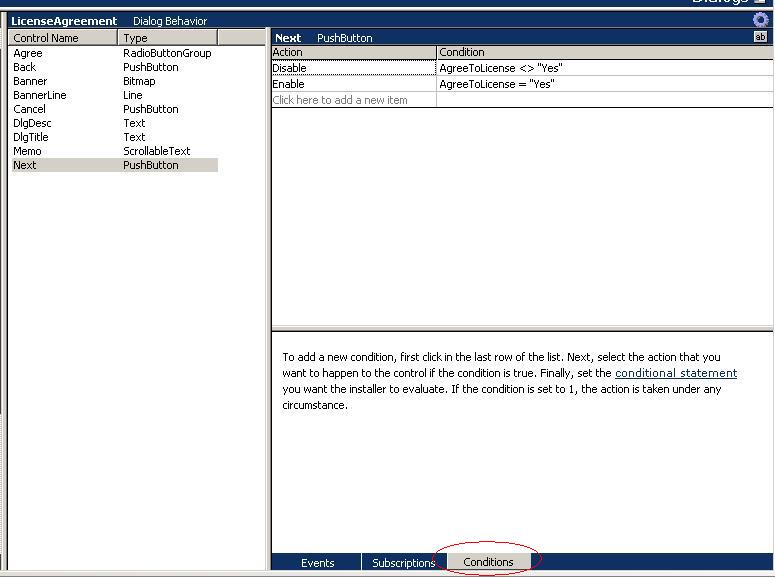775x577 pixels.
Task: Select the DlgTitle text control
Action: [31, 137]
